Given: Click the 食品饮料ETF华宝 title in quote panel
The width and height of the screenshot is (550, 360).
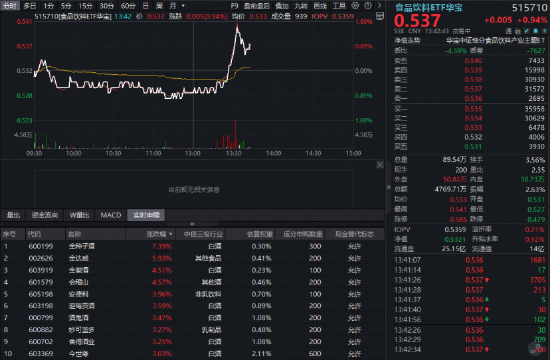Looking at the screenshot, I should pyautogui.click(x=429, y=7).
